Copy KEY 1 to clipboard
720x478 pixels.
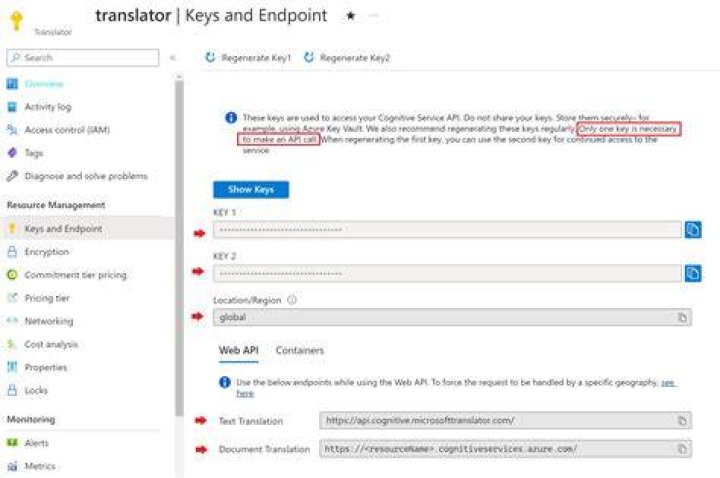point(693,229)
